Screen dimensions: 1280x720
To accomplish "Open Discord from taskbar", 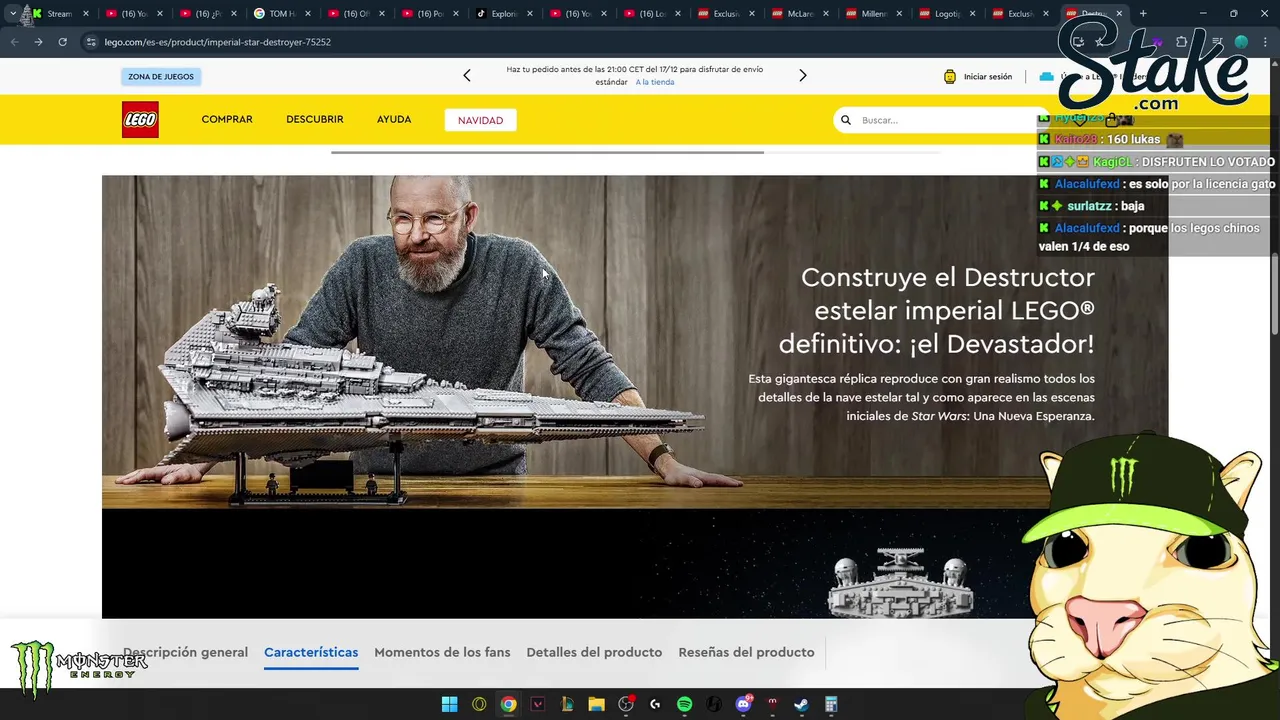I will 743,704.
